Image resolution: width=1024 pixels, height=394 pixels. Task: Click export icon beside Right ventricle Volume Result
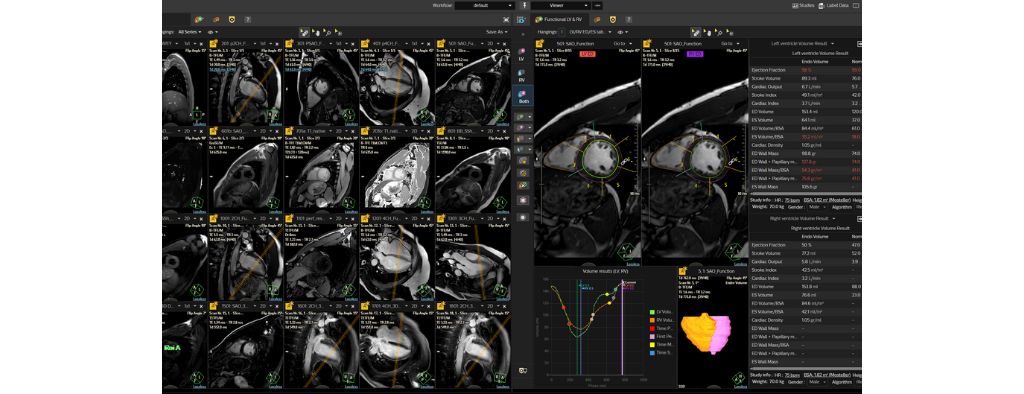859,218
